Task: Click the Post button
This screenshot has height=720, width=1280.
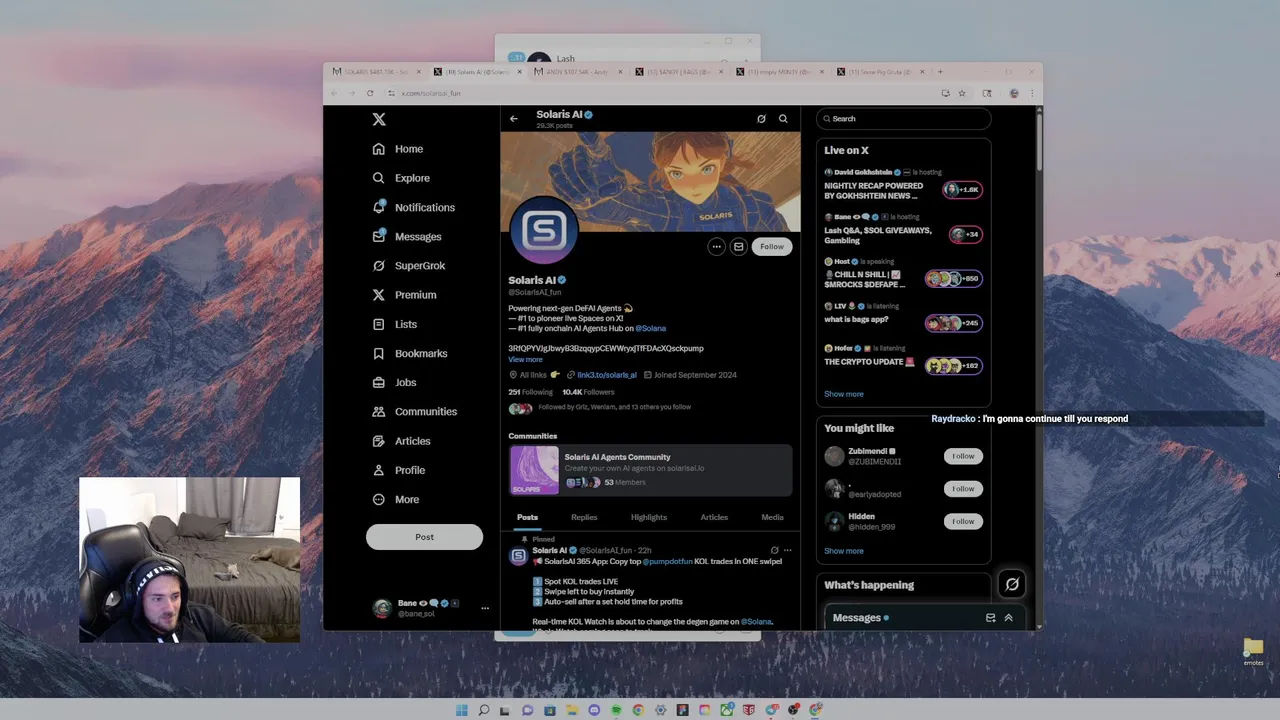Action: pyautogui.click(x=424, y=537)
